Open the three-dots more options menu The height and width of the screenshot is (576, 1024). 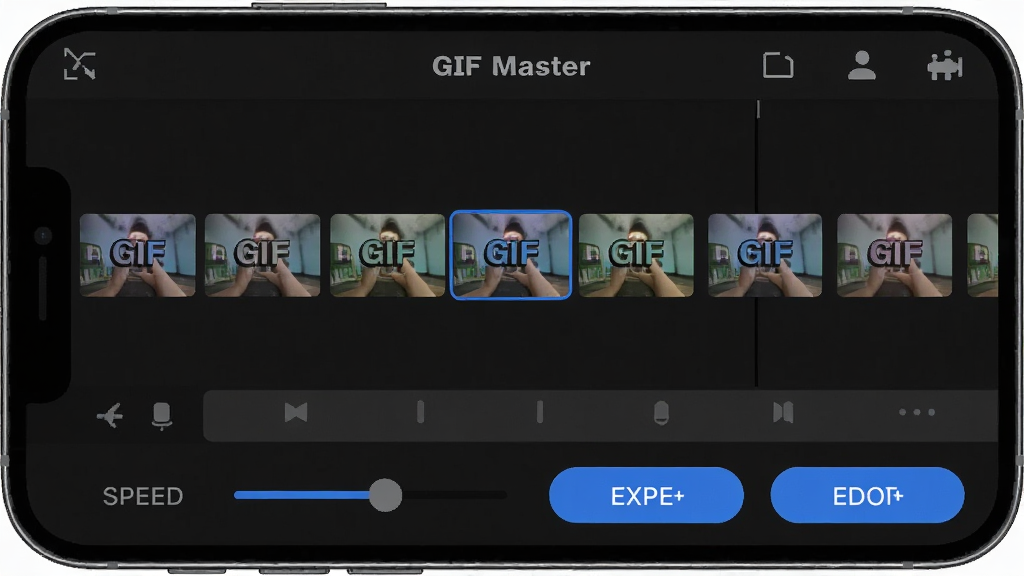point(917,412)
